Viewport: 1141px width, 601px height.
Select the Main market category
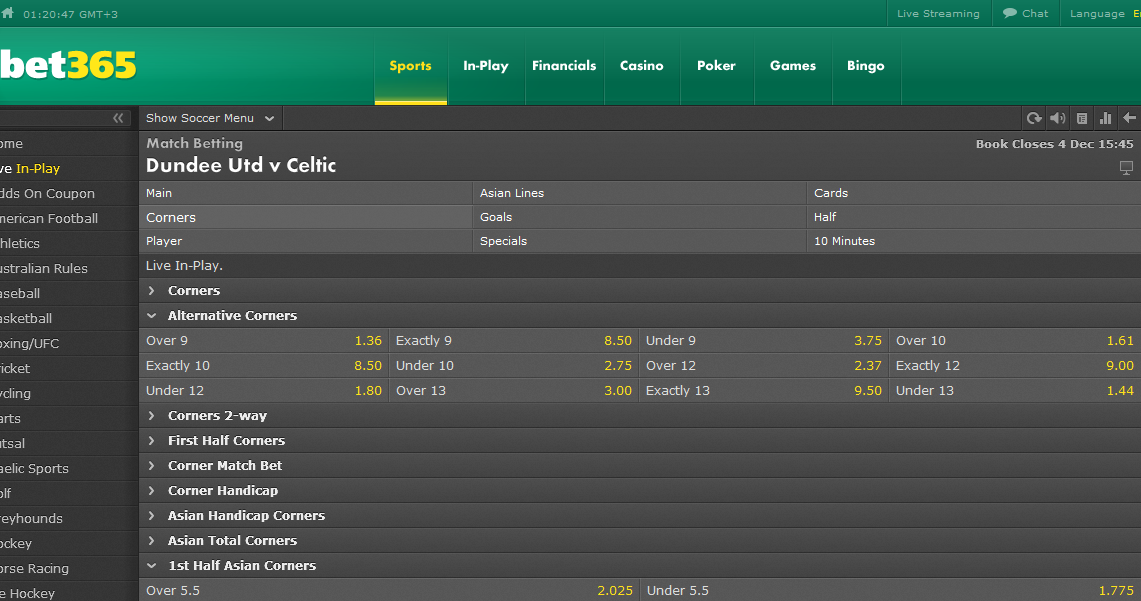click(x=306, y=193)
